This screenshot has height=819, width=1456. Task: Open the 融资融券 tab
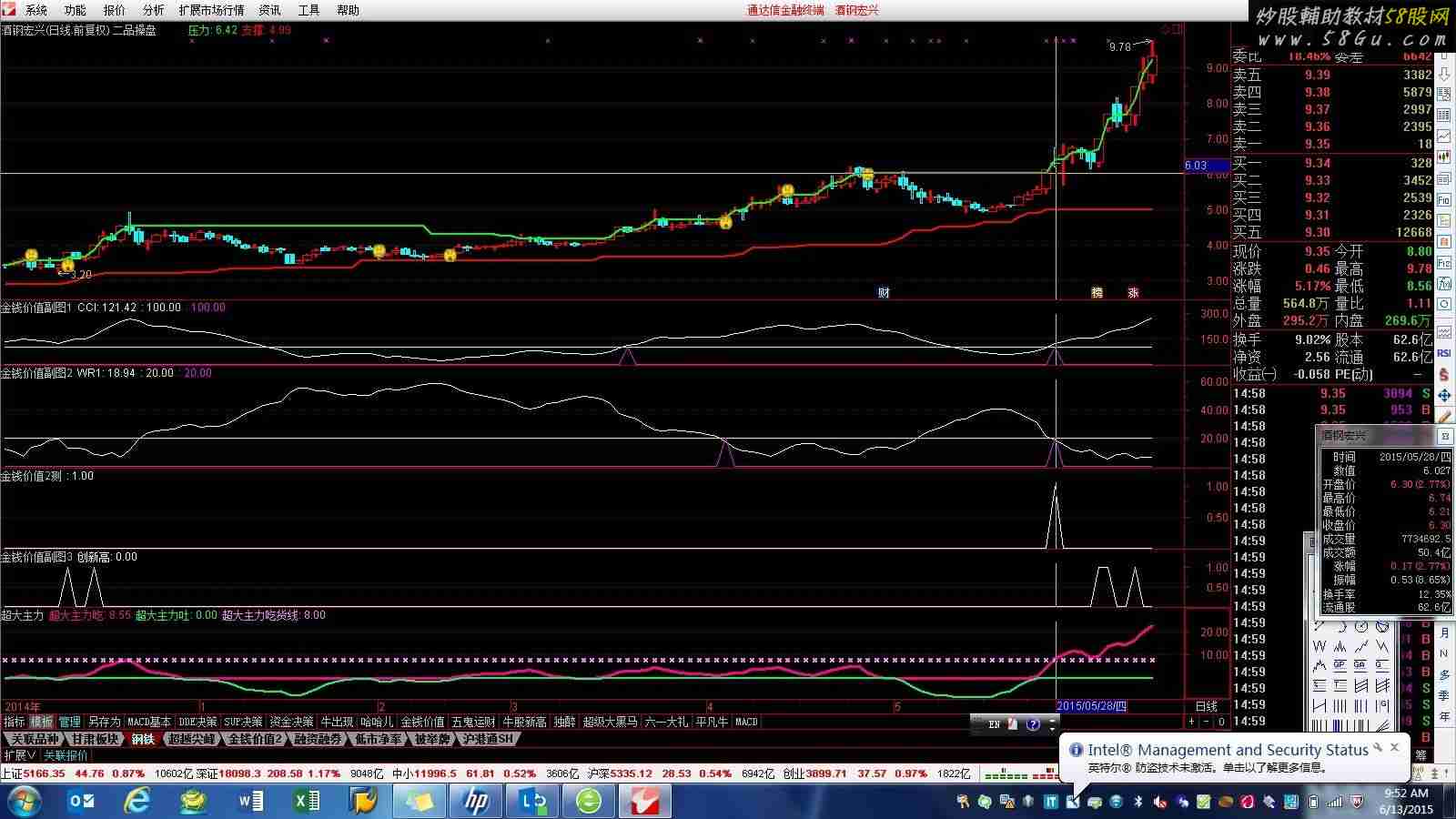click(x=318, y=739)
